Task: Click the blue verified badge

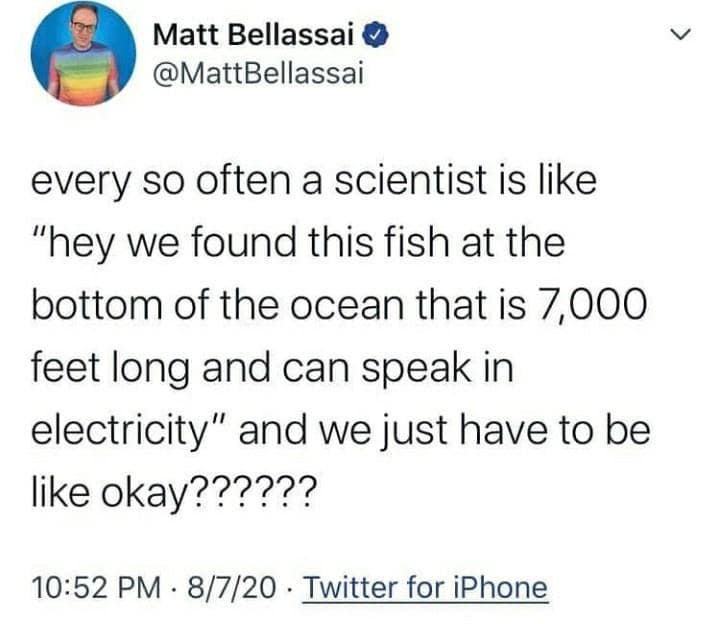Action: (x=374, y=37)
